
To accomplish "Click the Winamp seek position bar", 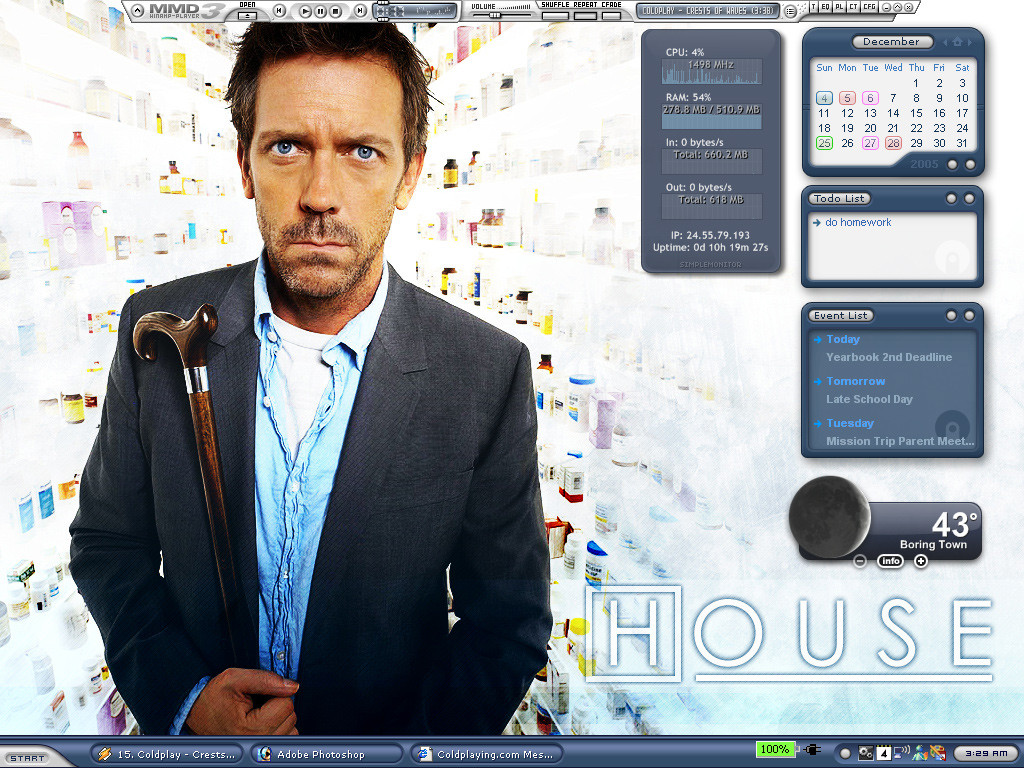I will pyautogui.click(x=415, y=11).
